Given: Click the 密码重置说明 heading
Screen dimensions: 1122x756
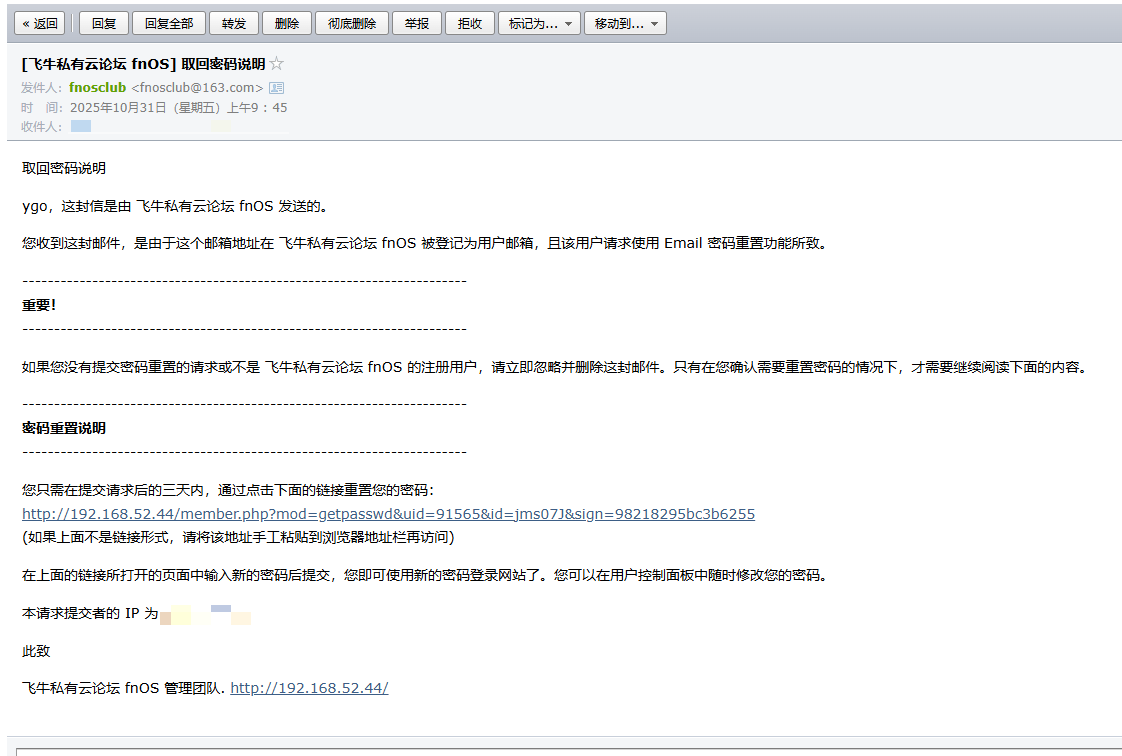Looking at the screenshot, I should (x=64, y=428).
